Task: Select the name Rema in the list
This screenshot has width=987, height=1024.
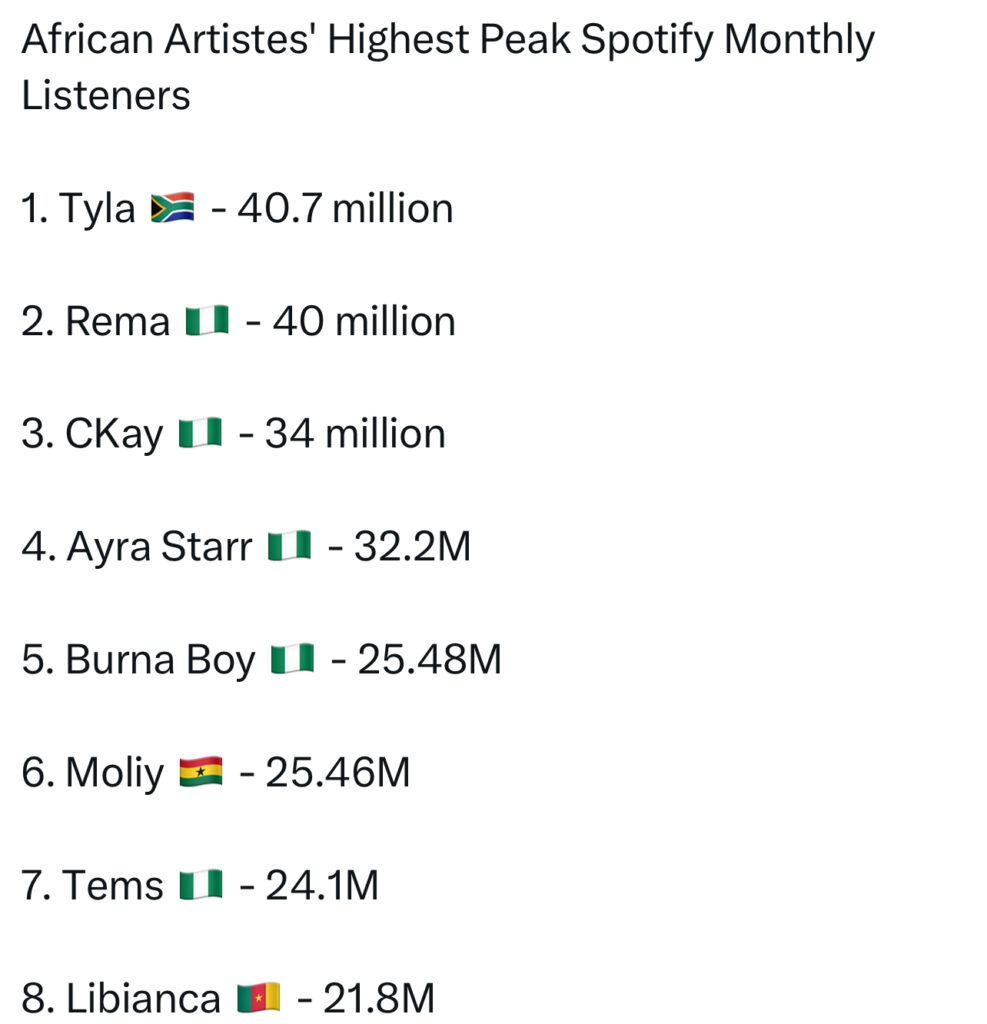Action: (118, 322)
